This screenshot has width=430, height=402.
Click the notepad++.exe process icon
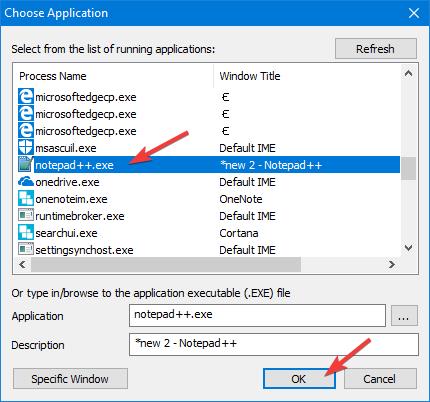point(26,165)
